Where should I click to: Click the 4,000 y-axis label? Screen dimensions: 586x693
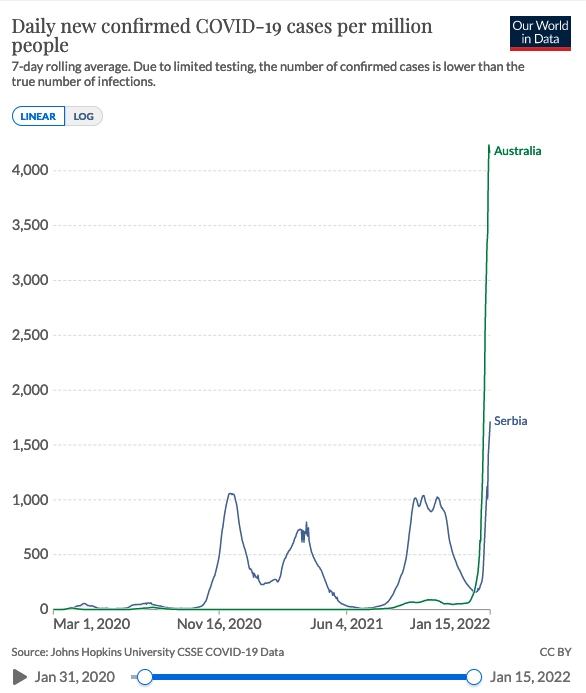click(30, 170)
